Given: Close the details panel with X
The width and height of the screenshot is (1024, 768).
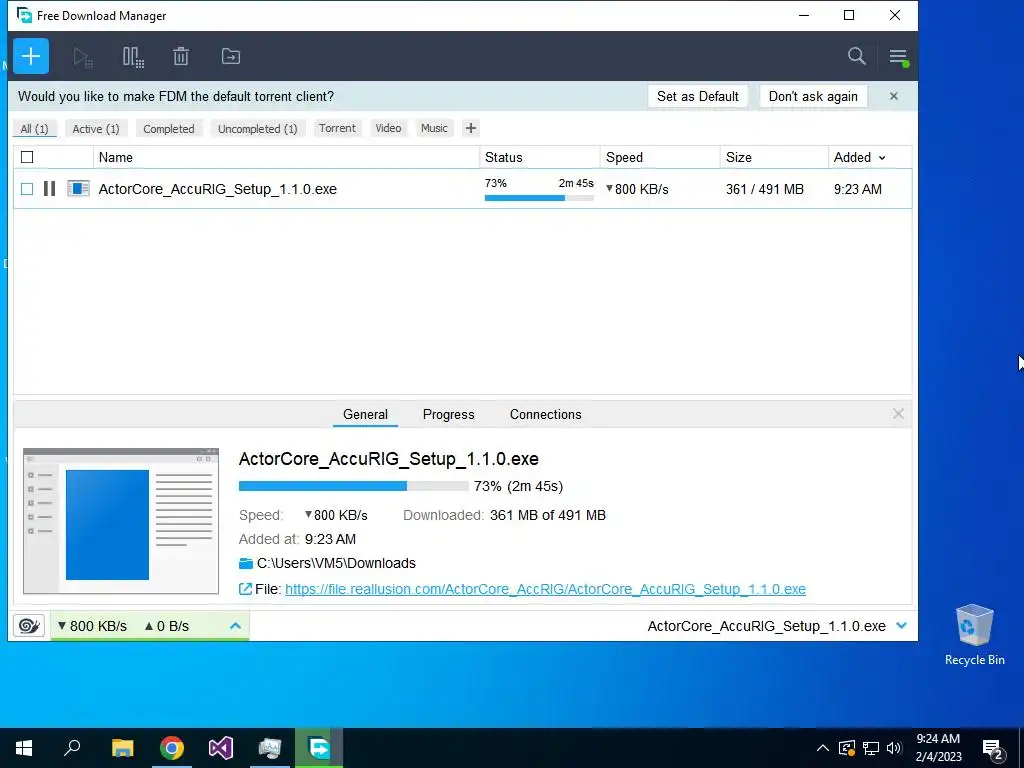Looking at the screenshot, I should click(898, 414).
